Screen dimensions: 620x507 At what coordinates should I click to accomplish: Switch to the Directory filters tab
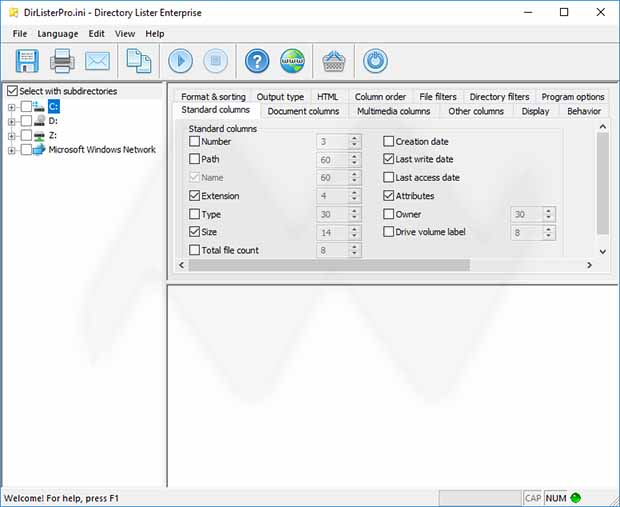[499, 97]
